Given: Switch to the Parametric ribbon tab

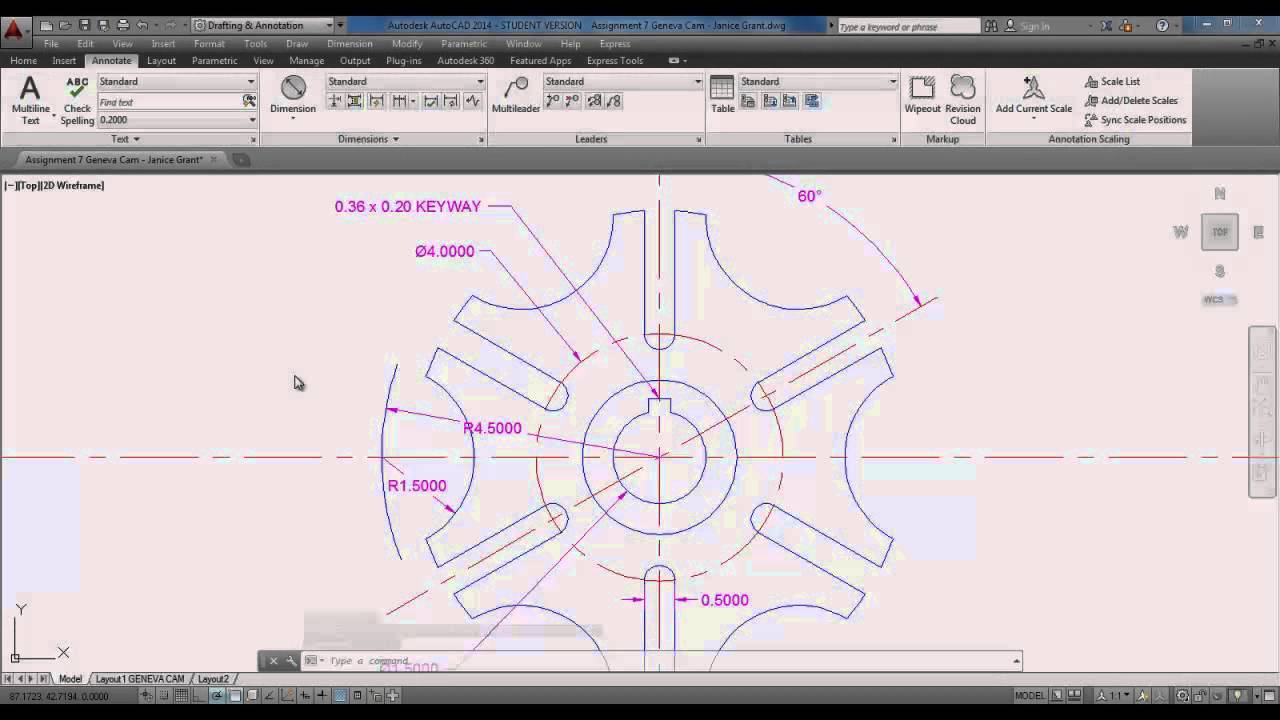Looking at the screenshot, I should click(x=214, y=61).
